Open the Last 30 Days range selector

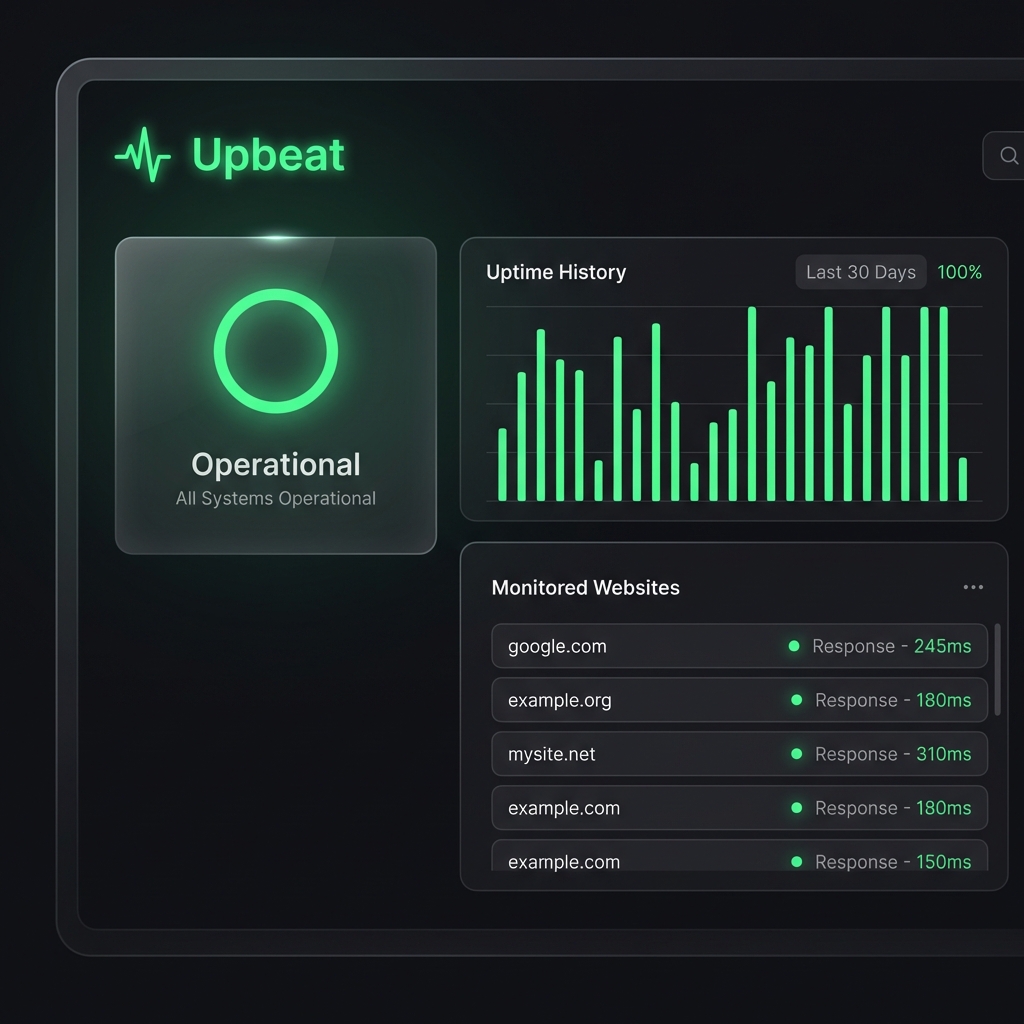pyautogui.click(x=860, y=272)
